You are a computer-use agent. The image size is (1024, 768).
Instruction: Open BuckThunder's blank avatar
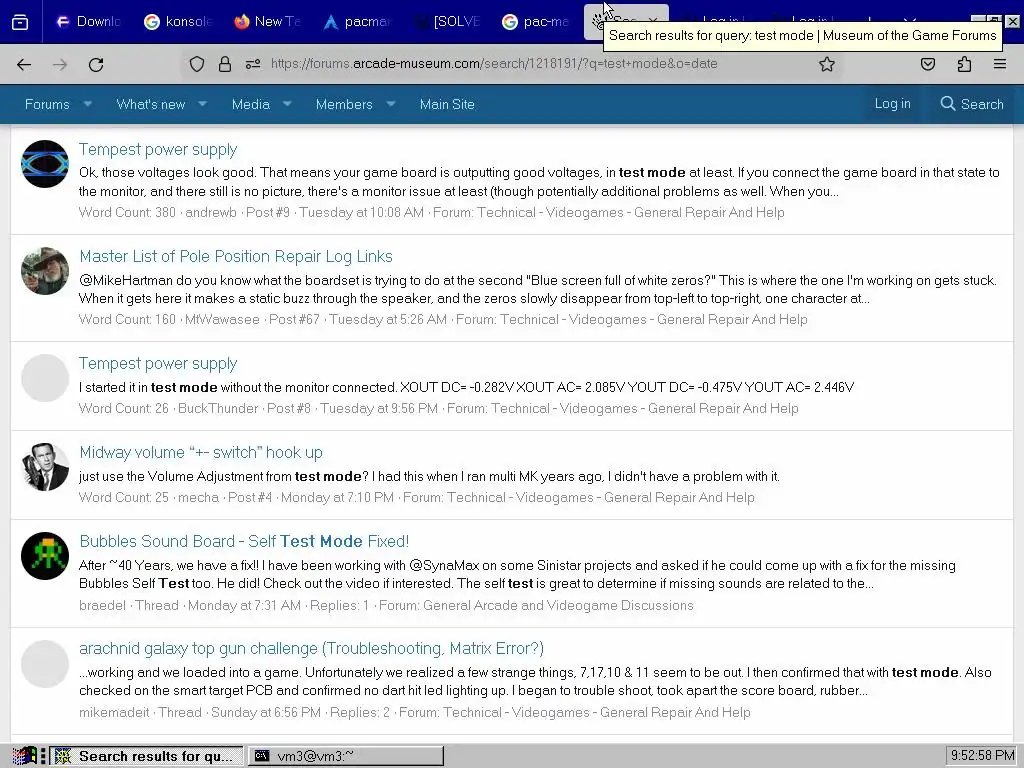click(x=44, y=378)
